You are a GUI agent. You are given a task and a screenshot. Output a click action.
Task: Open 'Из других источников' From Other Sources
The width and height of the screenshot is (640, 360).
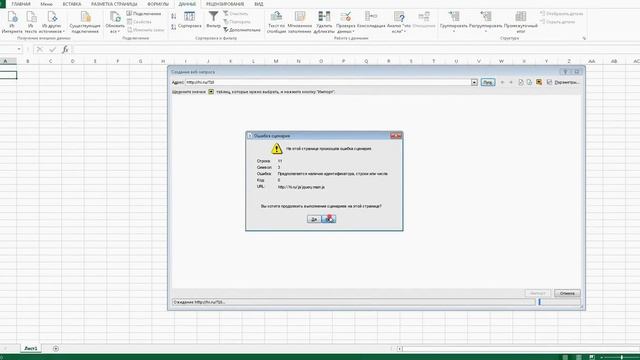pos(51,22)
